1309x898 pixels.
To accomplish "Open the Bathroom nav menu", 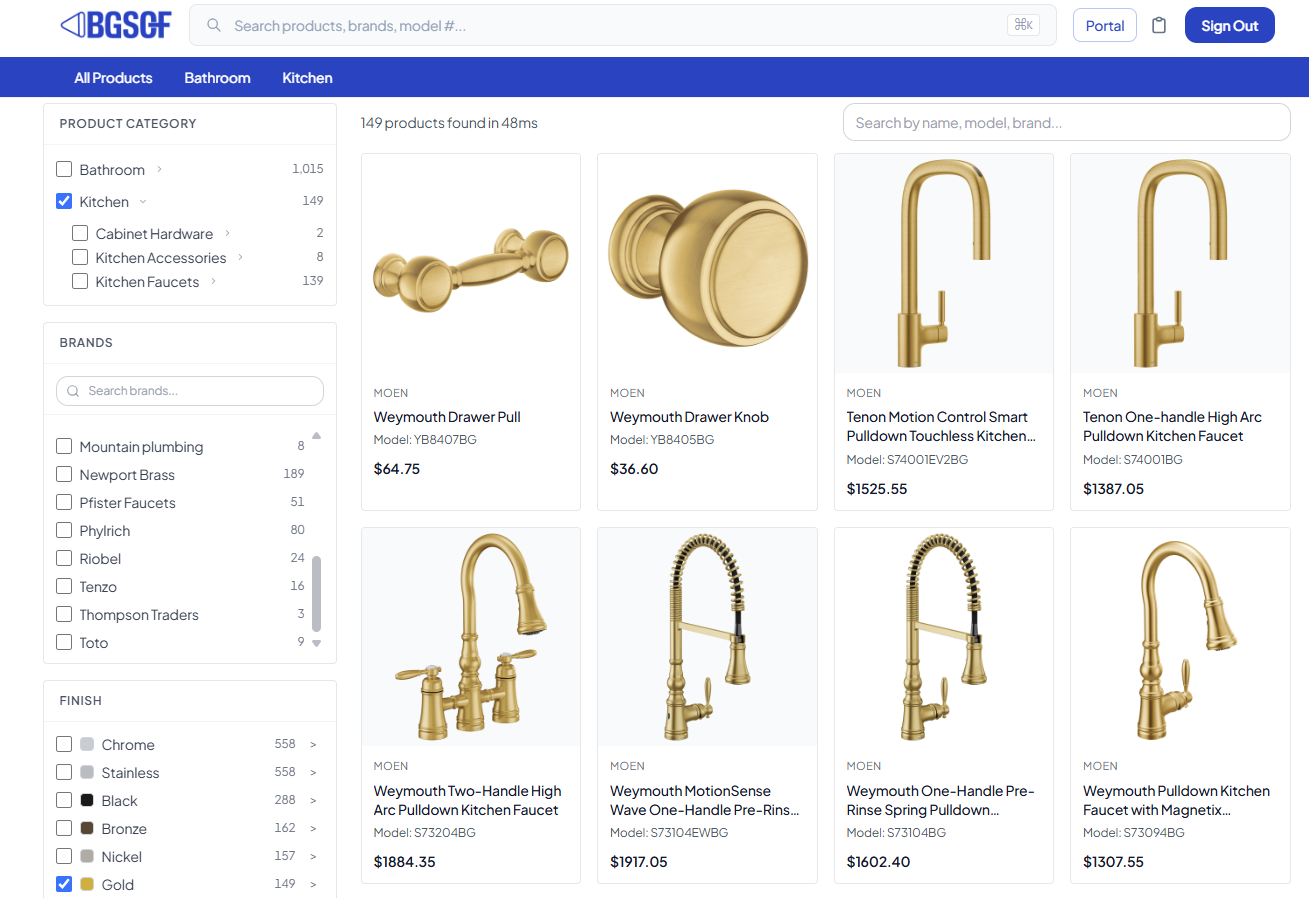I will (217, 77).
